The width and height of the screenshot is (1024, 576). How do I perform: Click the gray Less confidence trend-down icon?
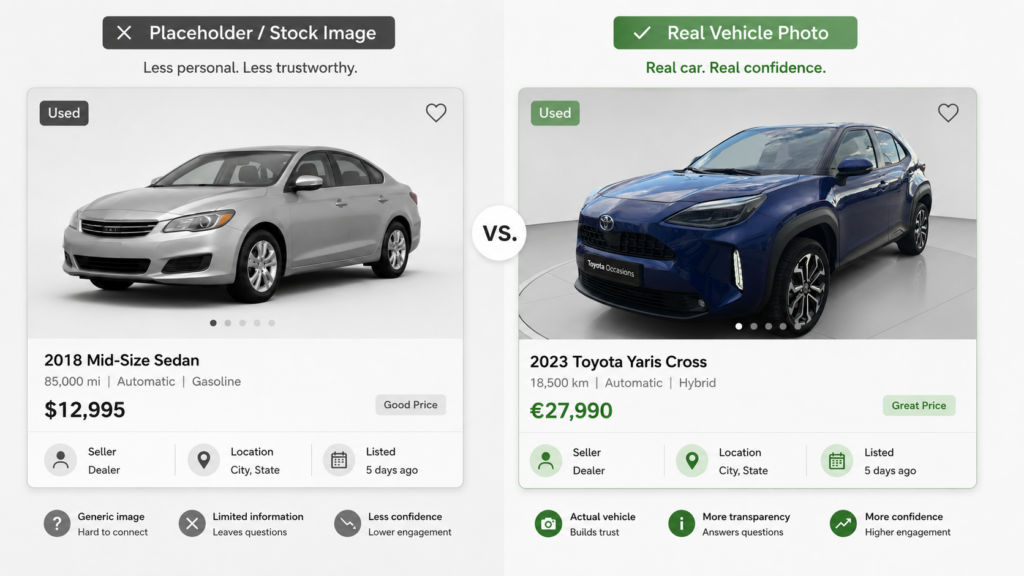click(347, 524)
